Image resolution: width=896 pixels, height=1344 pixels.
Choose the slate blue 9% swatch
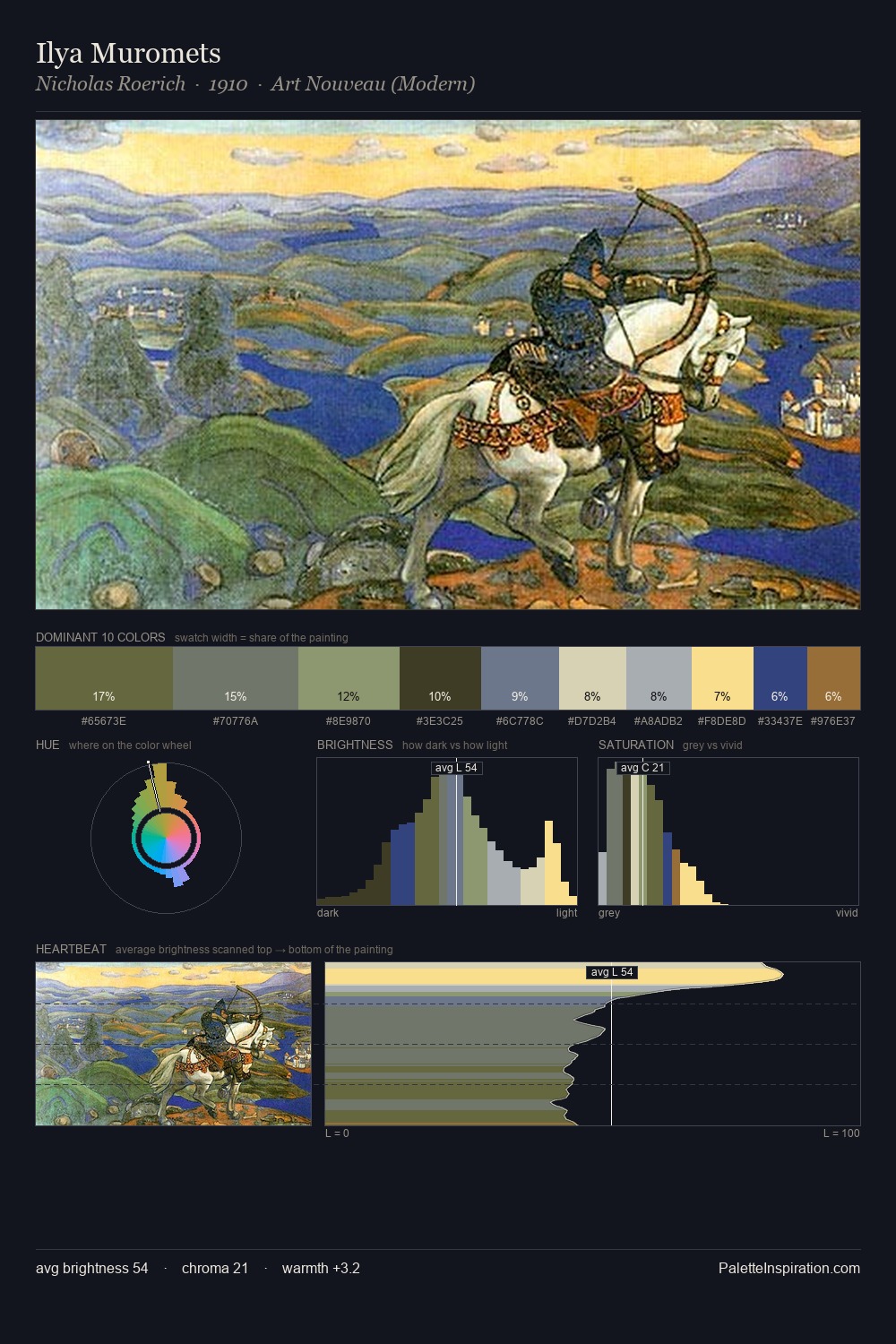[x=520, y=678]
